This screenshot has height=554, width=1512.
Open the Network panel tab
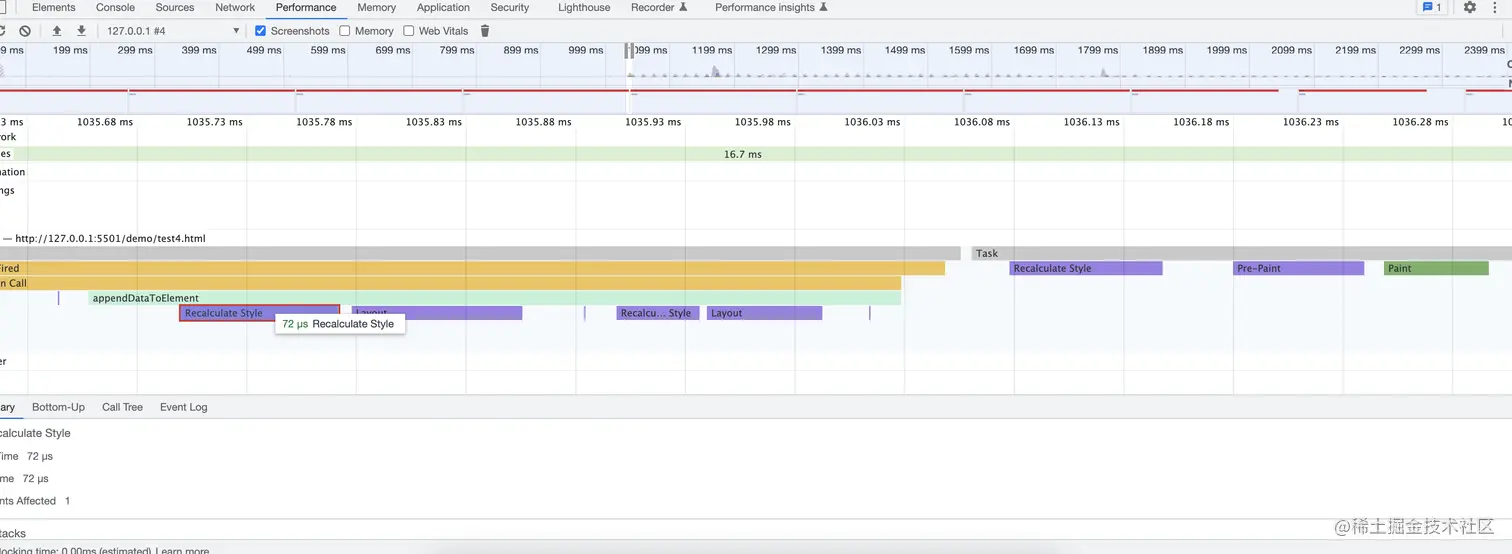[x=235, y=7]
